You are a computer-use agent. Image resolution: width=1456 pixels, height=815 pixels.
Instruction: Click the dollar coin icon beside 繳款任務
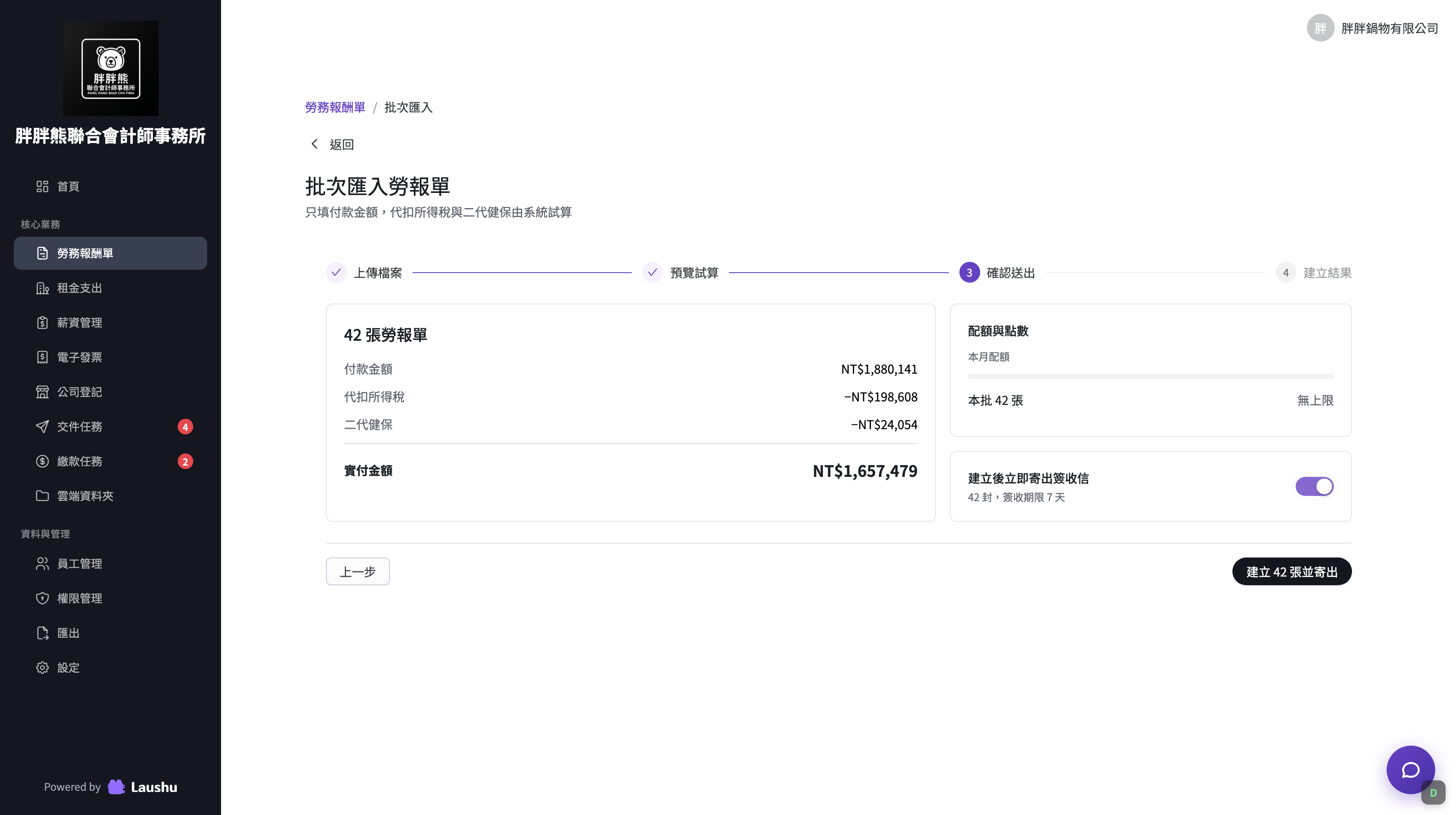(x=42, y=462)
